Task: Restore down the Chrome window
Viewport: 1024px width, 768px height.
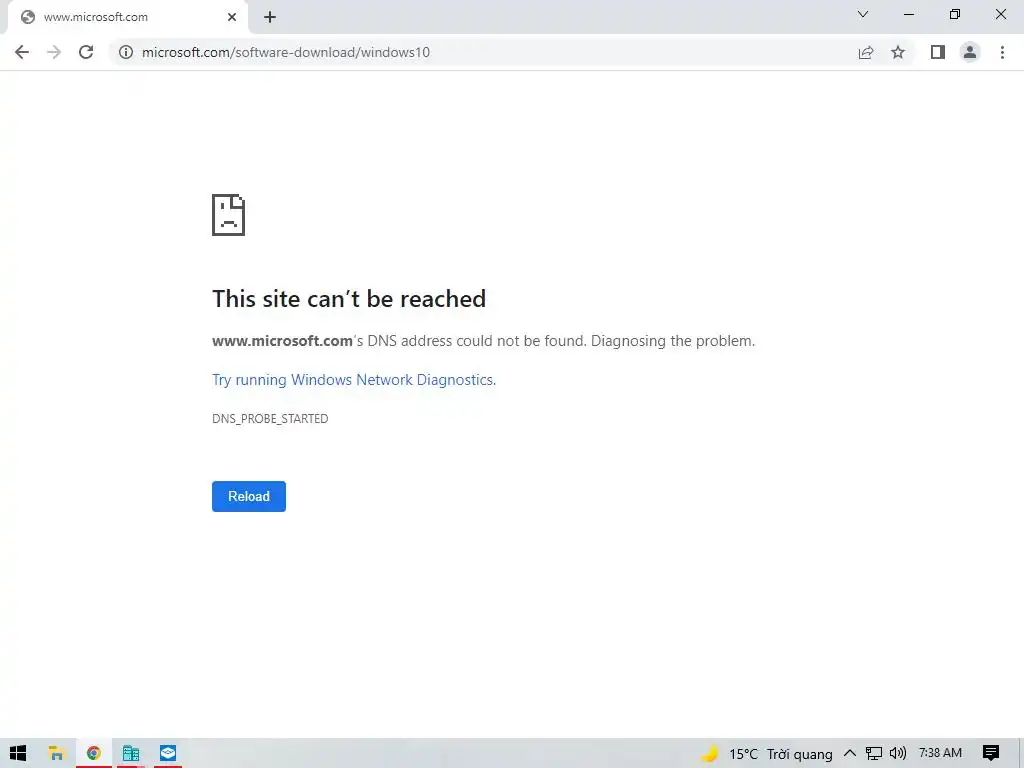Action: point(955,14)
